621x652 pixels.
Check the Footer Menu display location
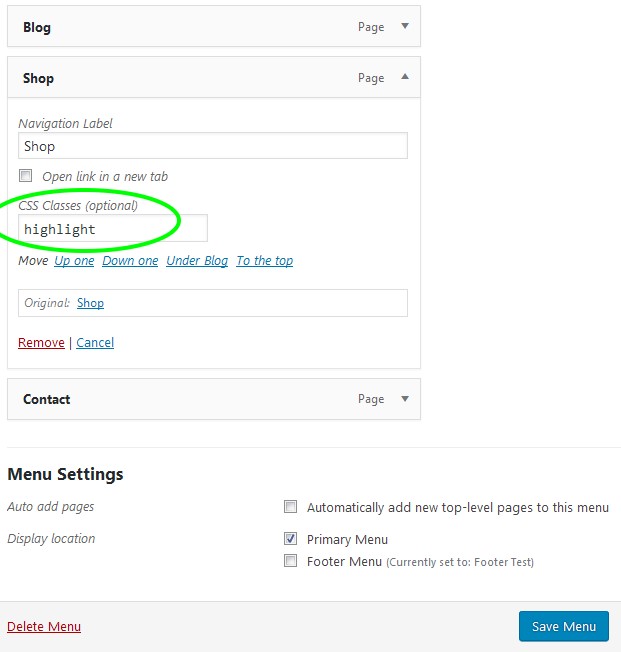click(x=290, y=561)
